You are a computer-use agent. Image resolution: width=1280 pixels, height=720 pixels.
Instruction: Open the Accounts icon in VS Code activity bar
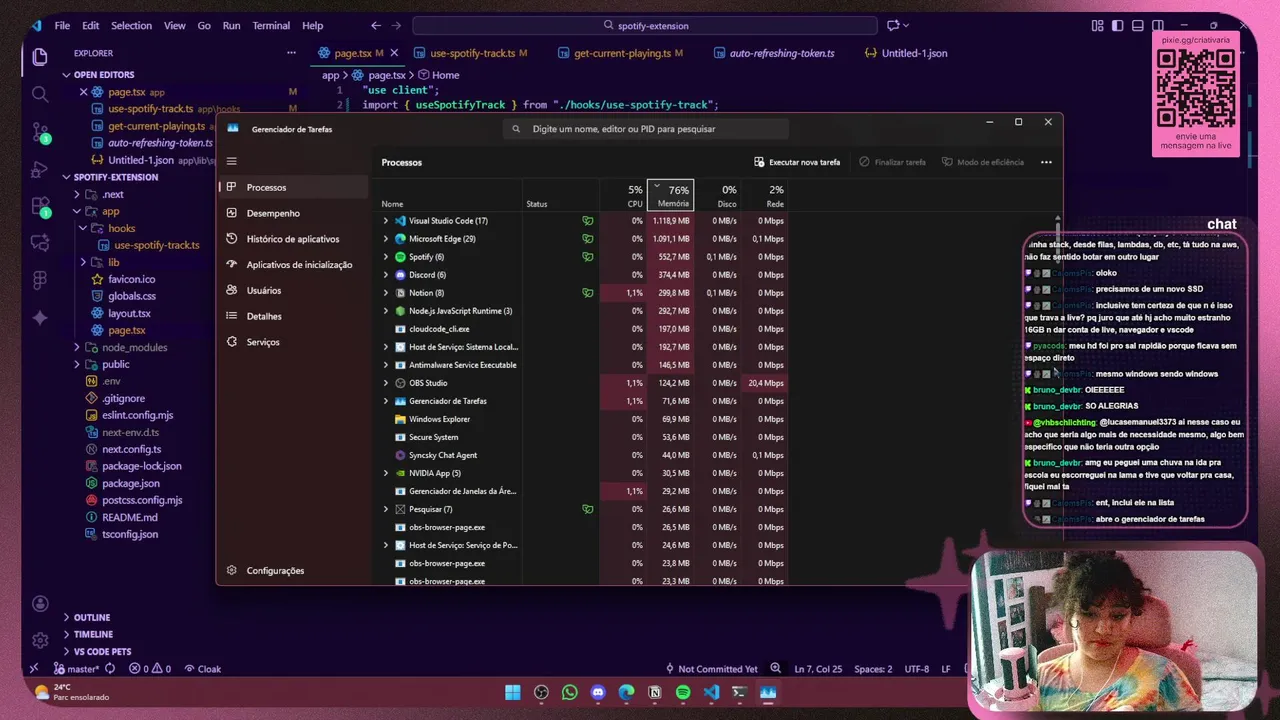40,604
